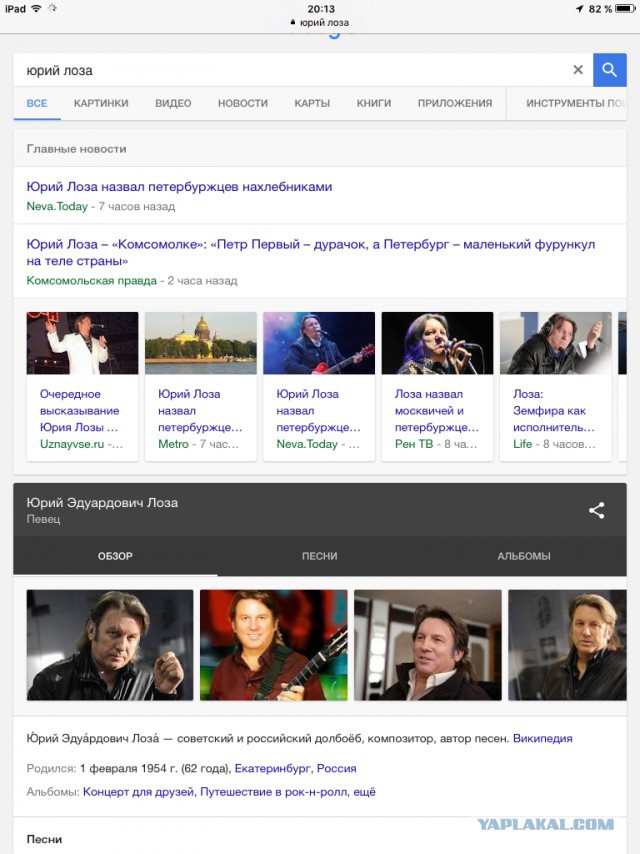Open the Концерт для друзей album link
The width and height of the screenshot is (640, 854).
coord(138,792)
